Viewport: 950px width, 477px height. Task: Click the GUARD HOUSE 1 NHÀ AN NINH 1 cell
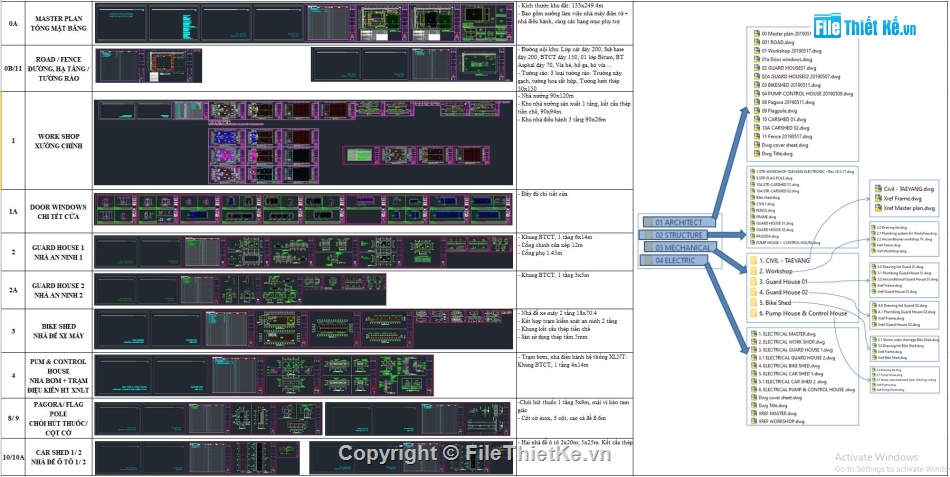click(x=61, y=252)
